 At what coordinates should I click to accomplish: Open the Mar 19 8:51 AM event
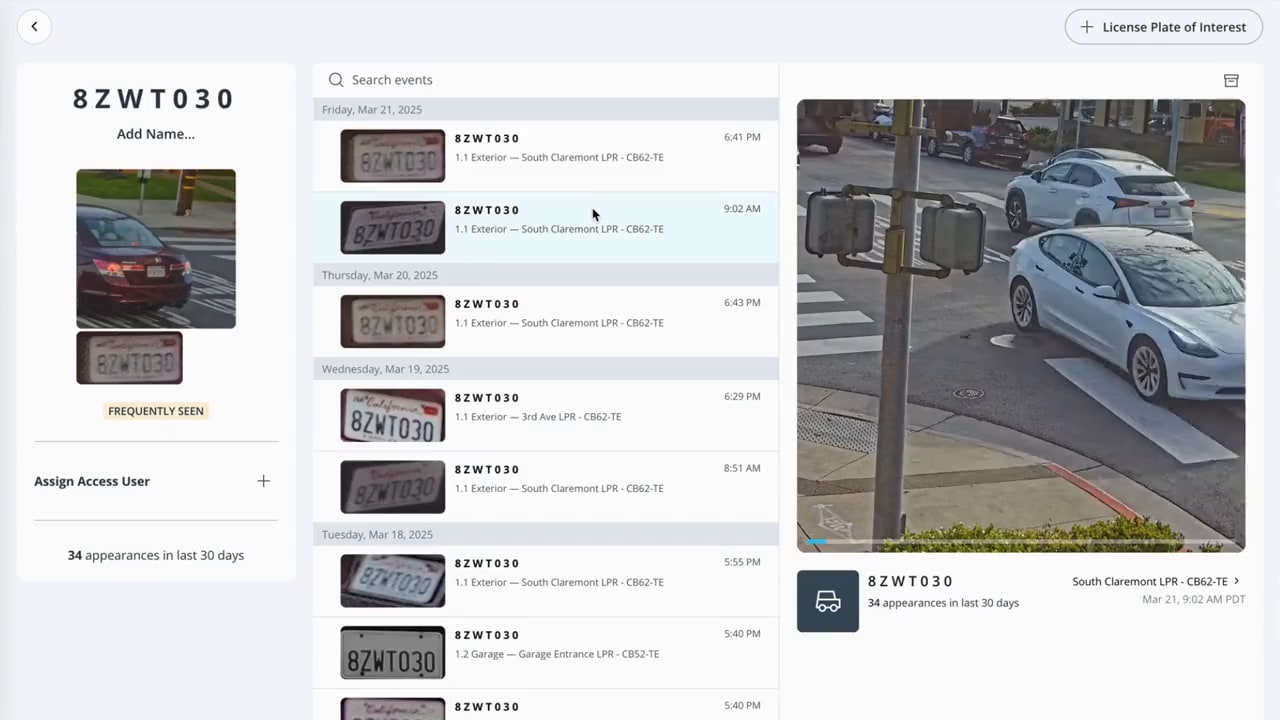546,487
